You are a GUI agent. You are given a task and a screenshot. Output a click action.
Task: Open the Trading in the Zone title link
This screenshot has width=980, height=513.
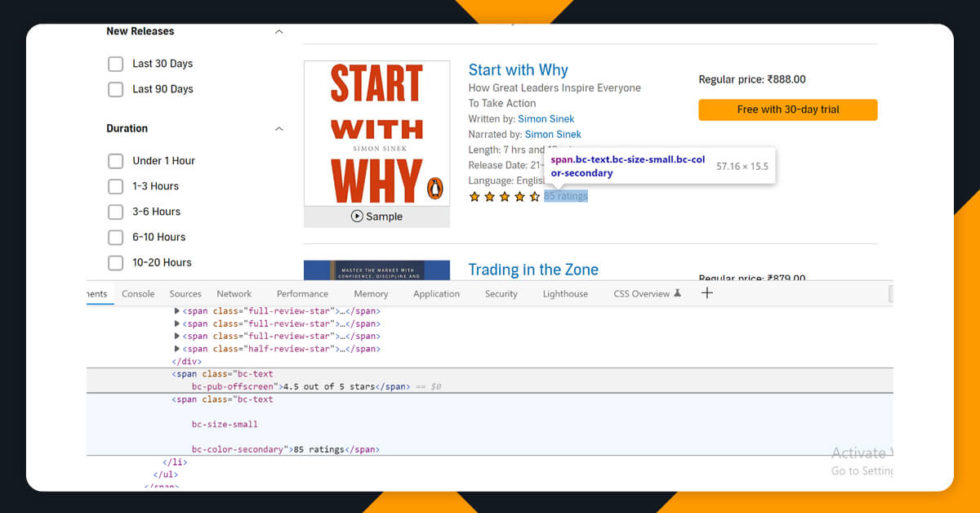pos(533,270)
